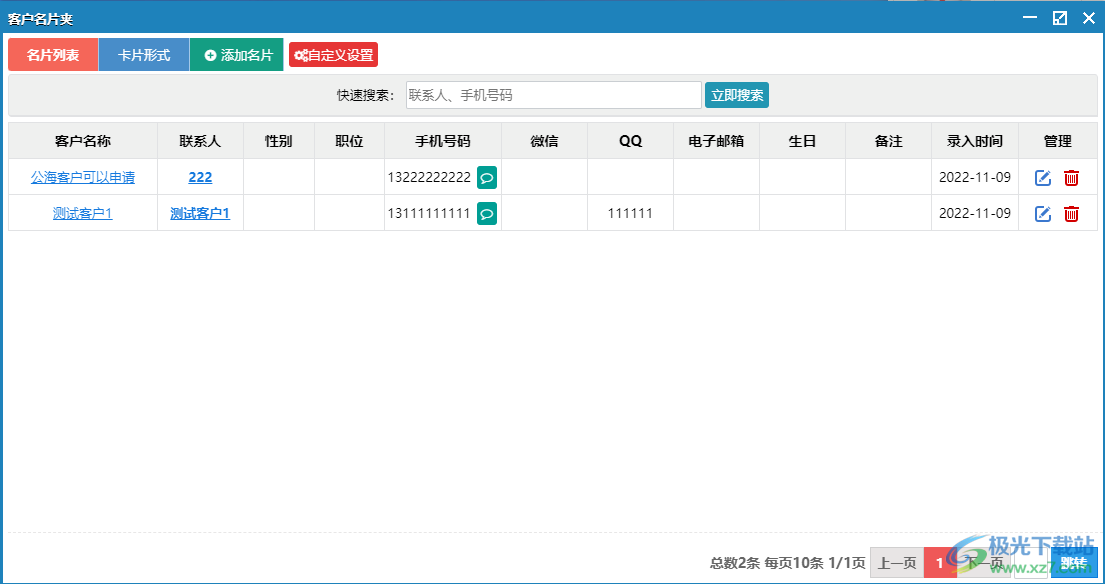Focus the 快速搜索 input field
The width and height of the screenshot is (1105, 584).
553,95
